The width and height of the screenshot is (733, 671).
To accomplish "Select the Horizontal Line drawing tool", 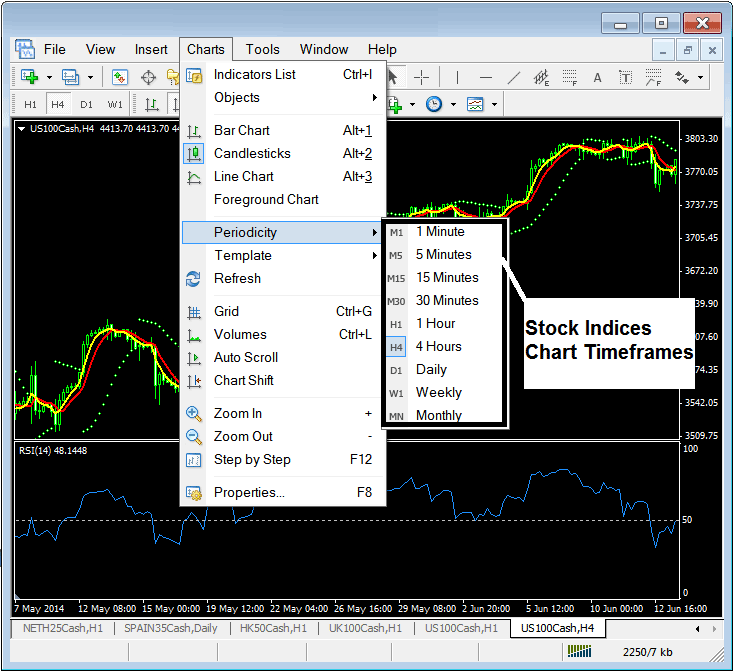I will point(486,77).
